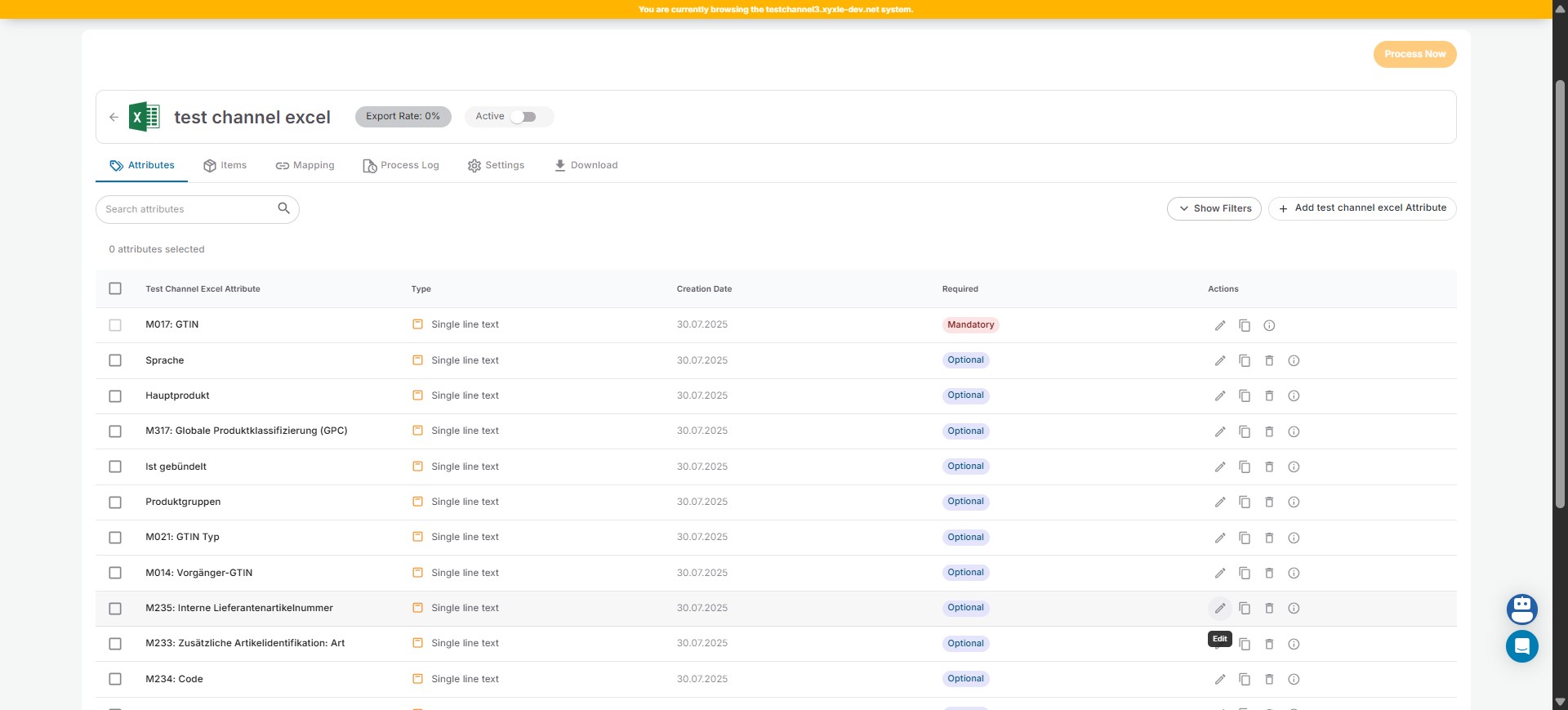Image resolution: width=1568 pixels, height=710 pixels.
Task: Switch to the Mapping tab
Action: click(x=305, y=165)
